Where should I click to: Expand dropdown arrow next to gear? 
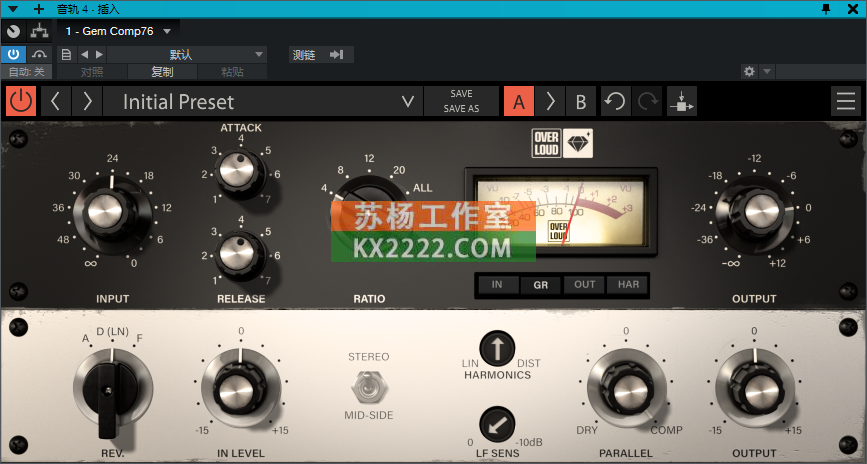pyautogui.click(x=767, y=71)
